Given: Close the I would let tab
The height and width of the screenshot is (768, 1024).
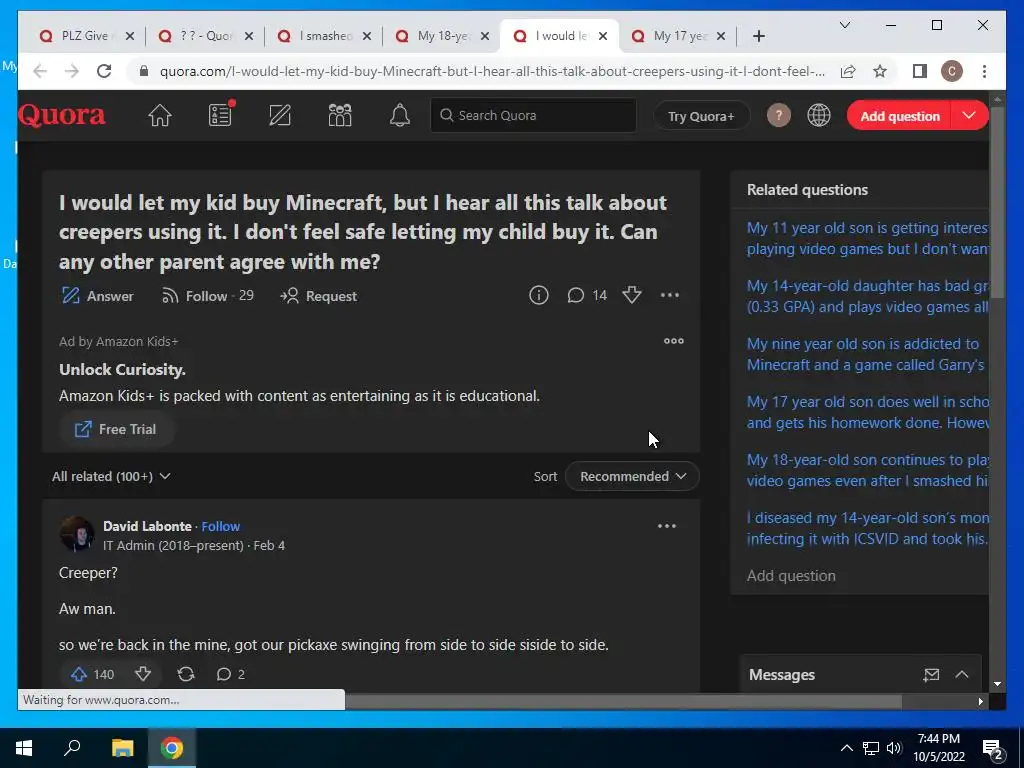Looking at the screenshot, I should tap(603, 36).
